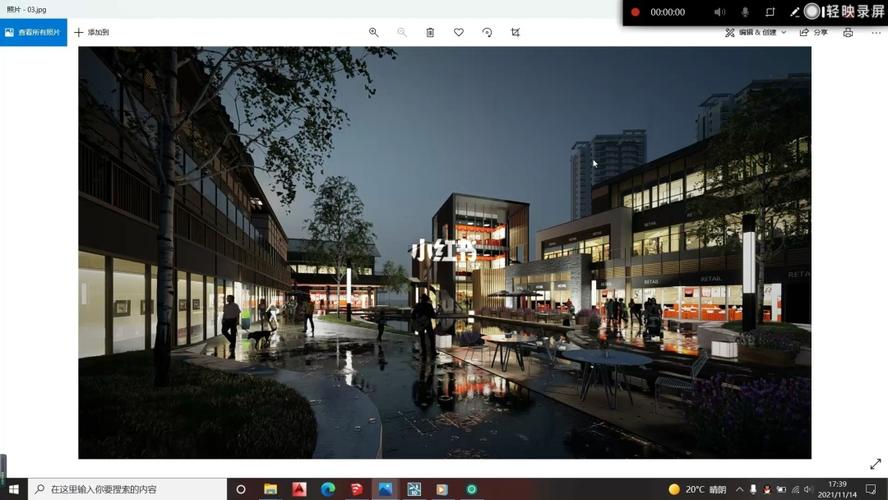888x500 pixels.
Task: Open the crop tool icon
Action: pos(515,32)
